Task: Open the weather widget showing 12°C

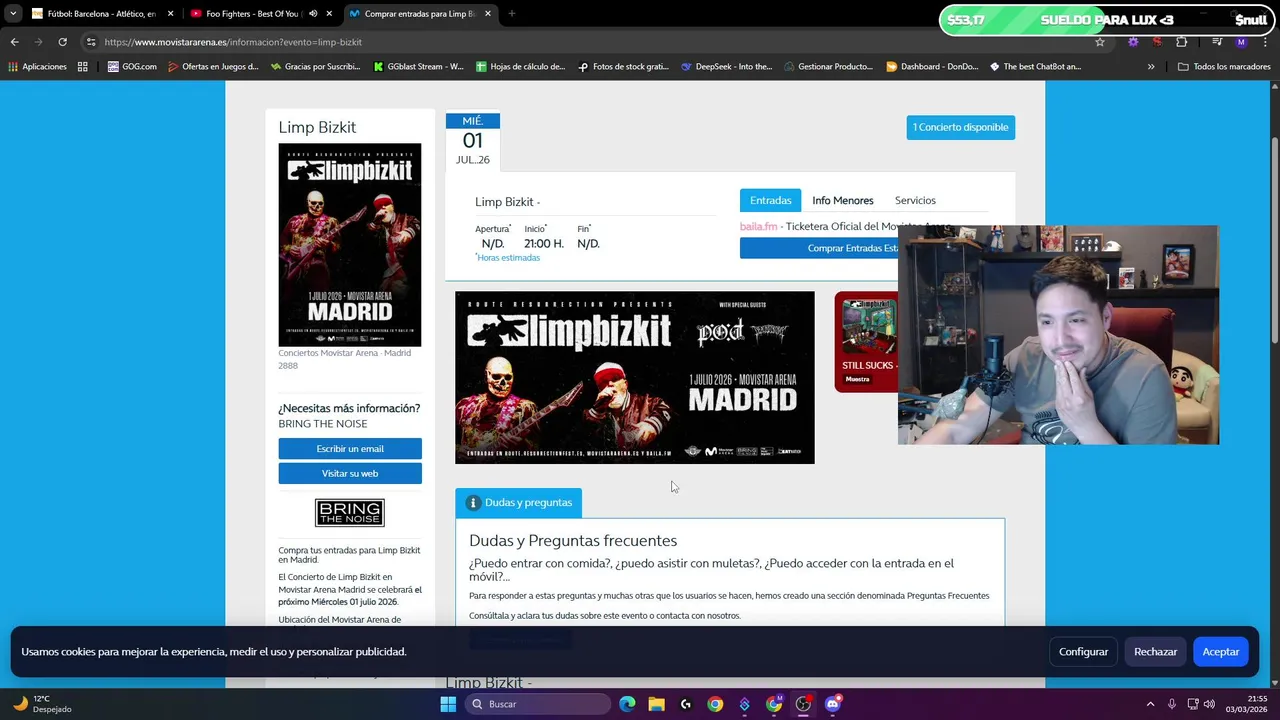Action: pos(42,704)
